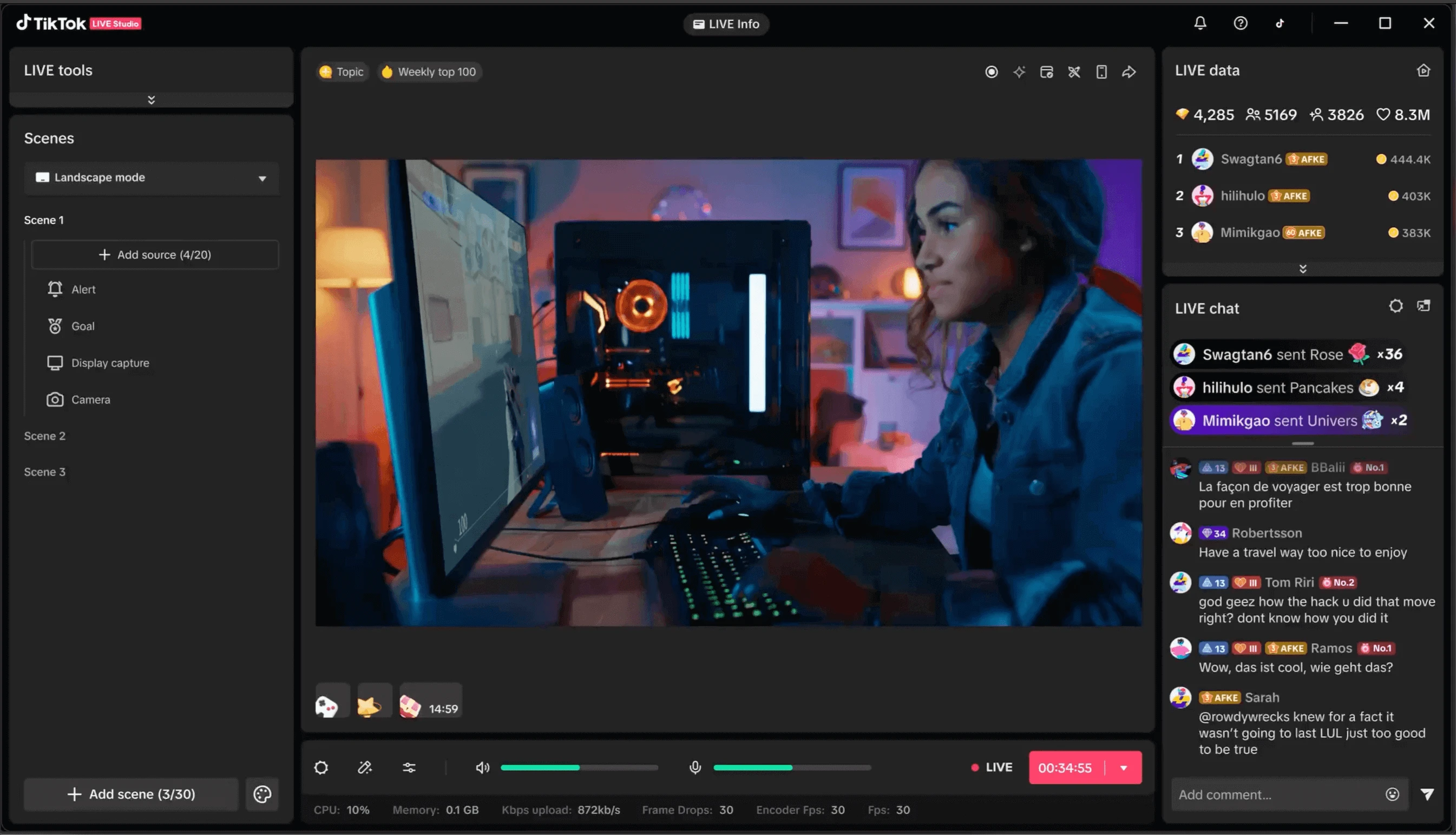
Task: Open LIVE chat settings gear
Action: [x=1396, y=305]
